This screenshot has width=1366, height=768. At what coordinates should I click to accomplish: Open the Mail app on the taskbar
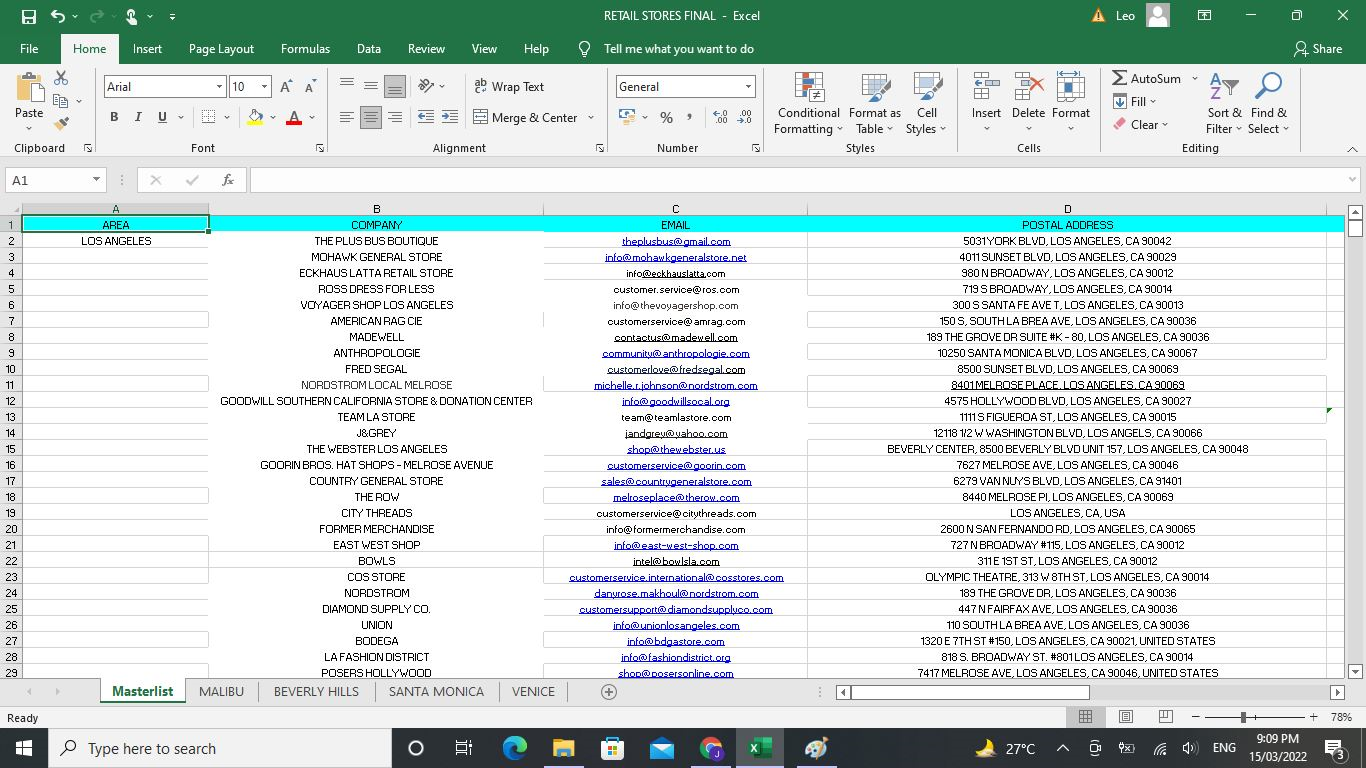(661, 748)
